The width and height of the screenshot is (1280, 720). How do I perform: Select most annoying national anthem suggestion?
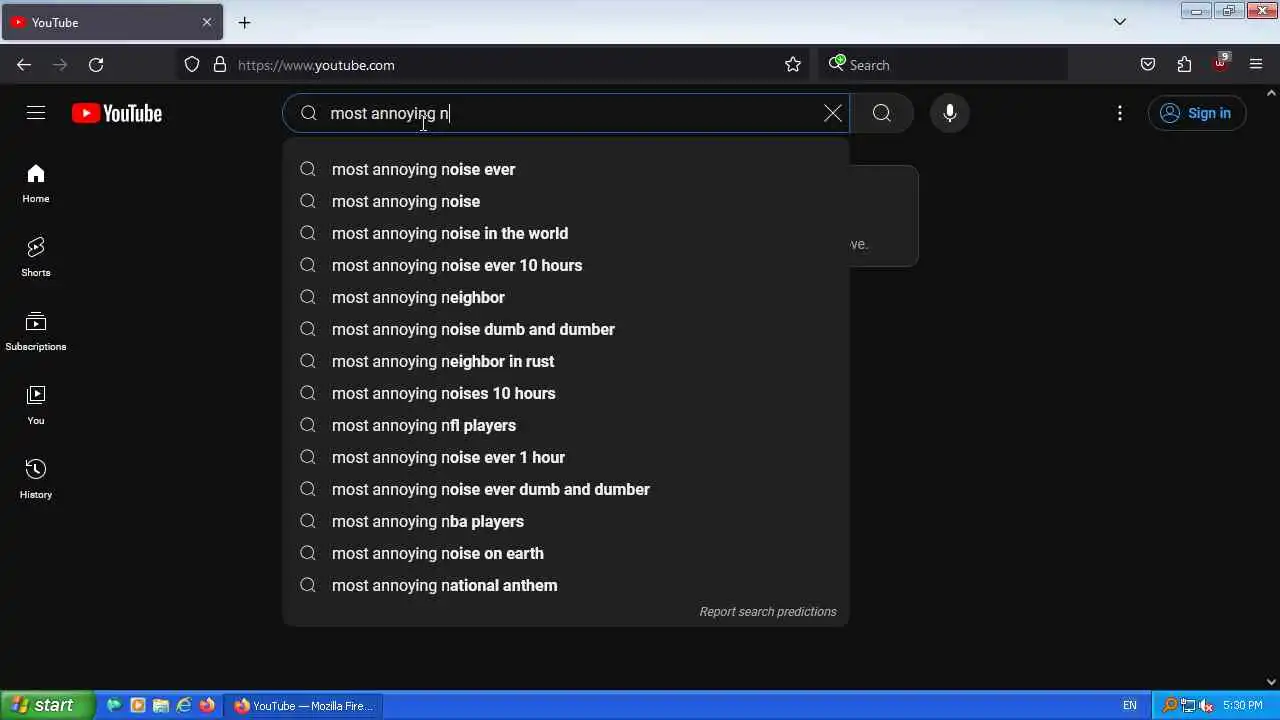(566, 585)
